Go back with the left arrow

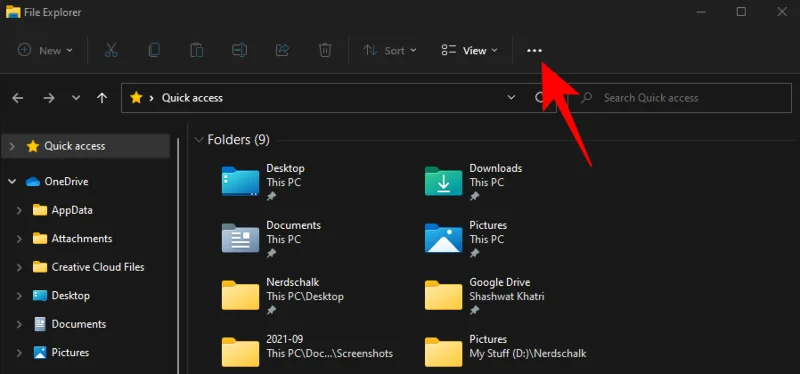coord(18,98)
